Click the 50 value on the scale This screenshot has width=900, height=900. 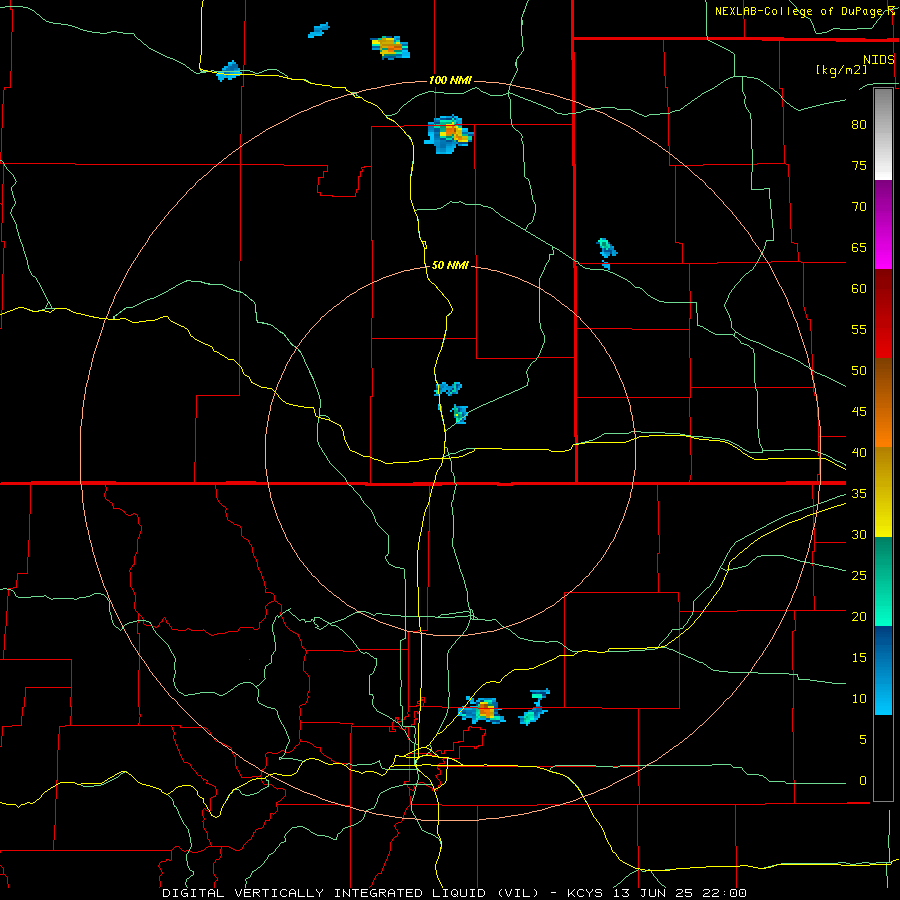(859, 371)
